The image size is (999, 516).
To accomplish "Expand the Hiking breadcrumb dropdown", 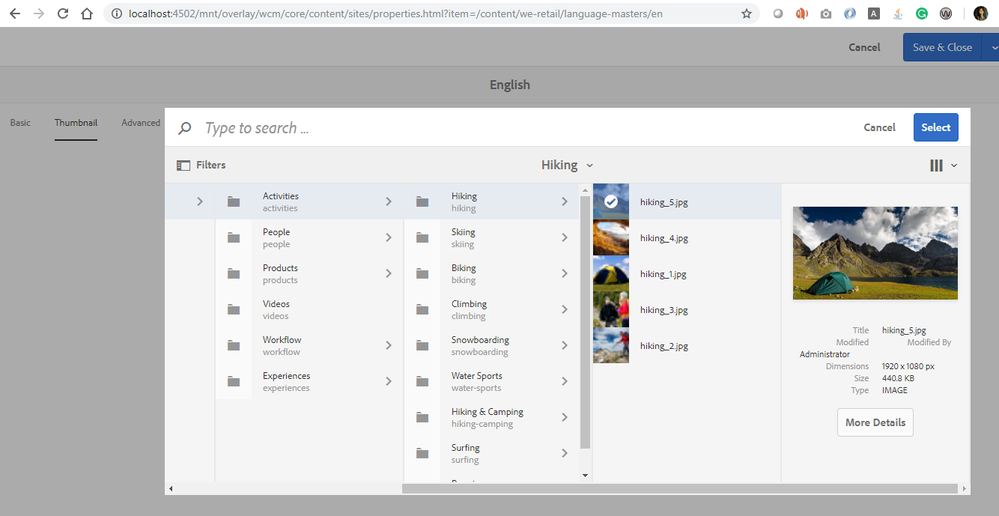I will tap(589, 165).
